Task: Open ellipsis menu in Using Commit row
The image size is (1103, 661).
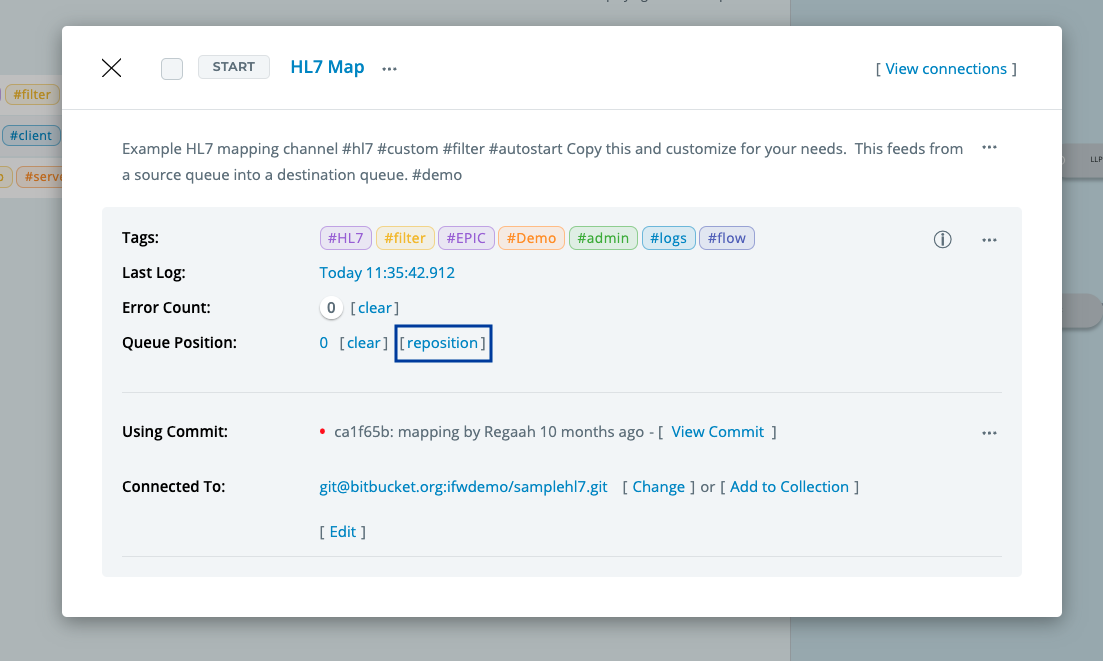Action: pyautogui.click(x=989, y=433)
